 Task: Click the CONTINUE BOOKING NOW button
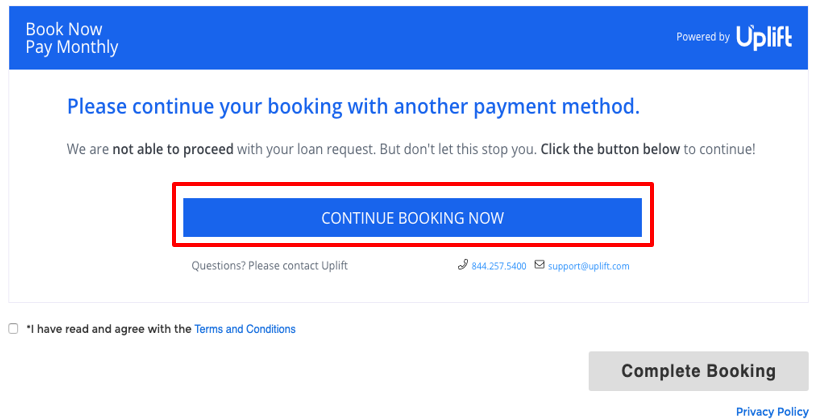pyautogui.click(x=412, y=217)
